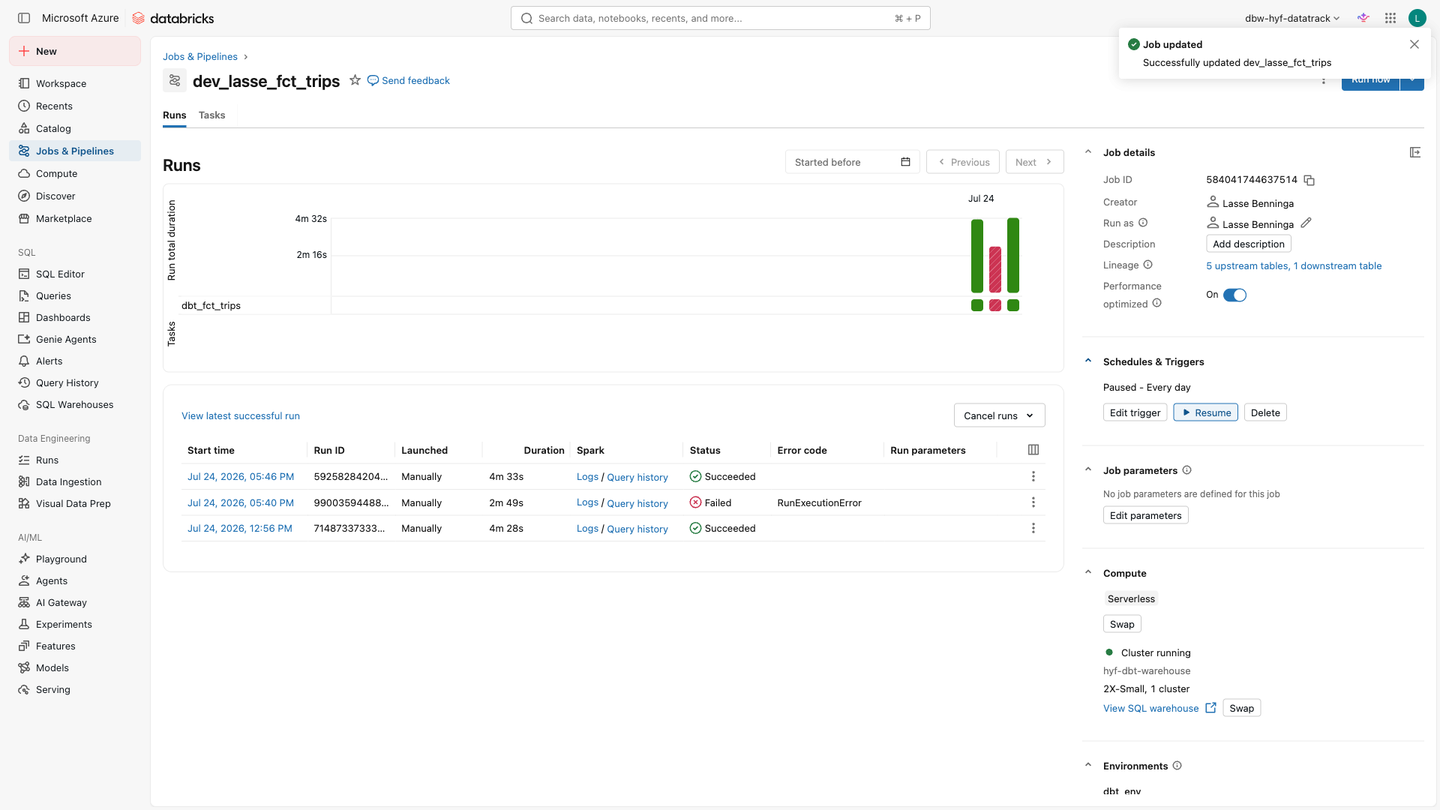Delete the schedule trigger
This screenshot has width=1440, height=810.
1265,413
